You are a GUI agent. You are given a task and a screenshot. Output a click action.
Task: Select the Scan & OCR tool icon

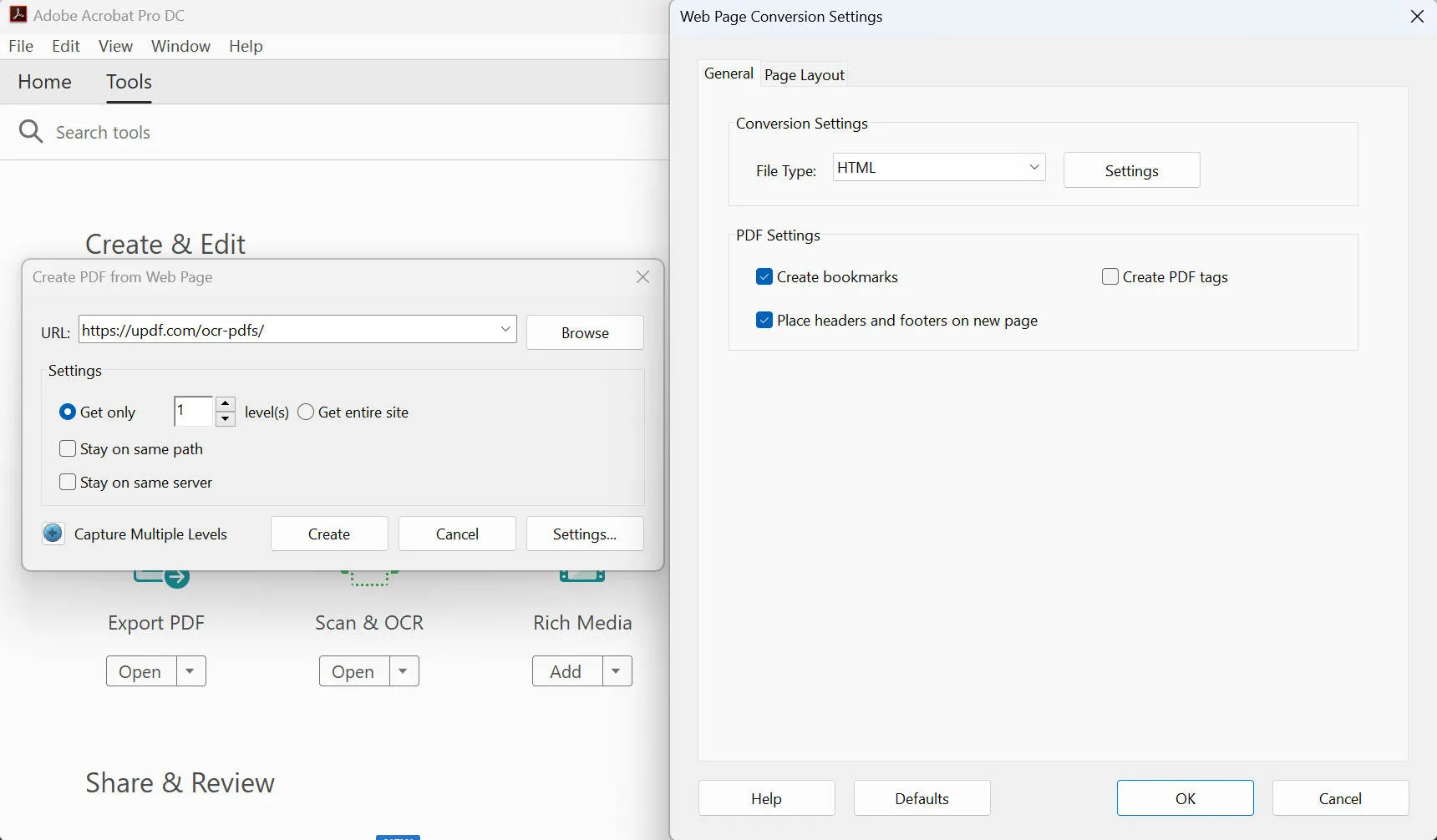tap(368, 576)
